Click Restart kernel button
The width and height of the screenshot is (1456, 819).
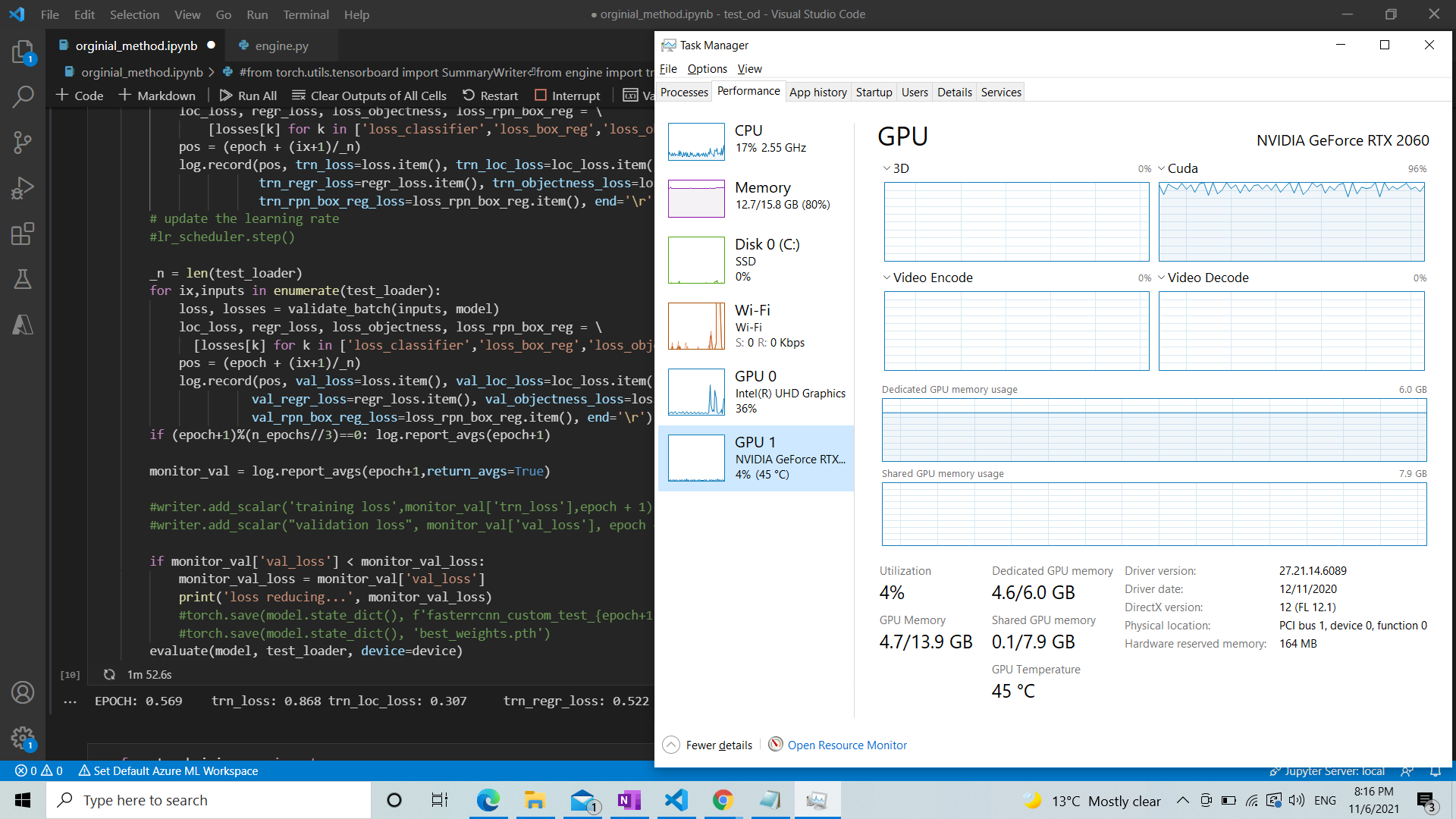click(x=490, y=96)
